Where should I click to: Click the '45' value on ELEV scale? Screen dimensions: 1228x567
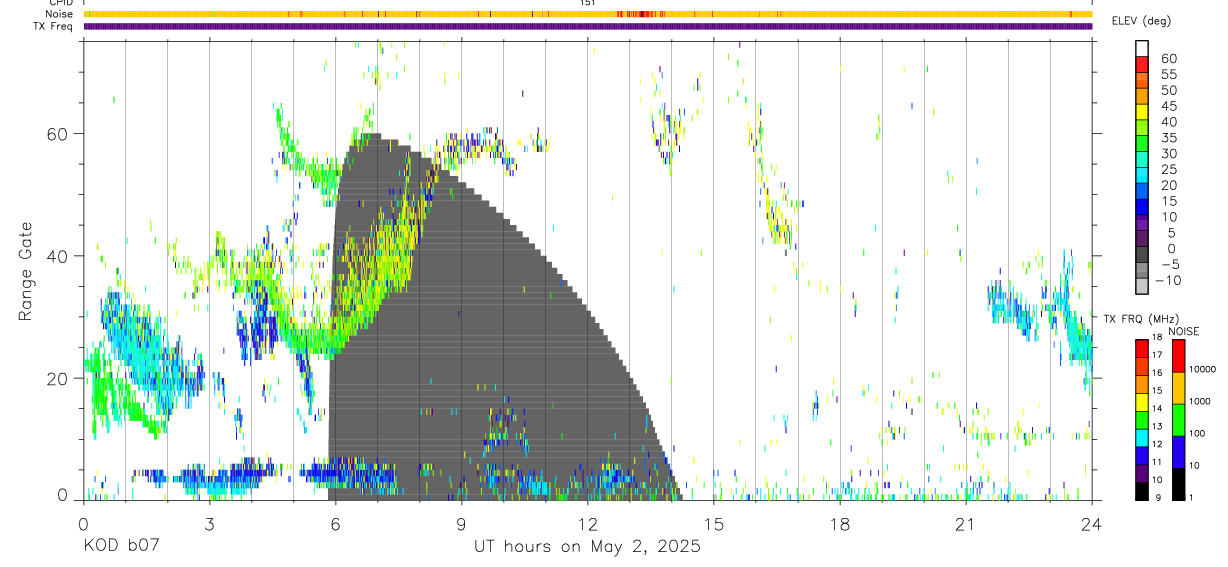[1168, 106]
